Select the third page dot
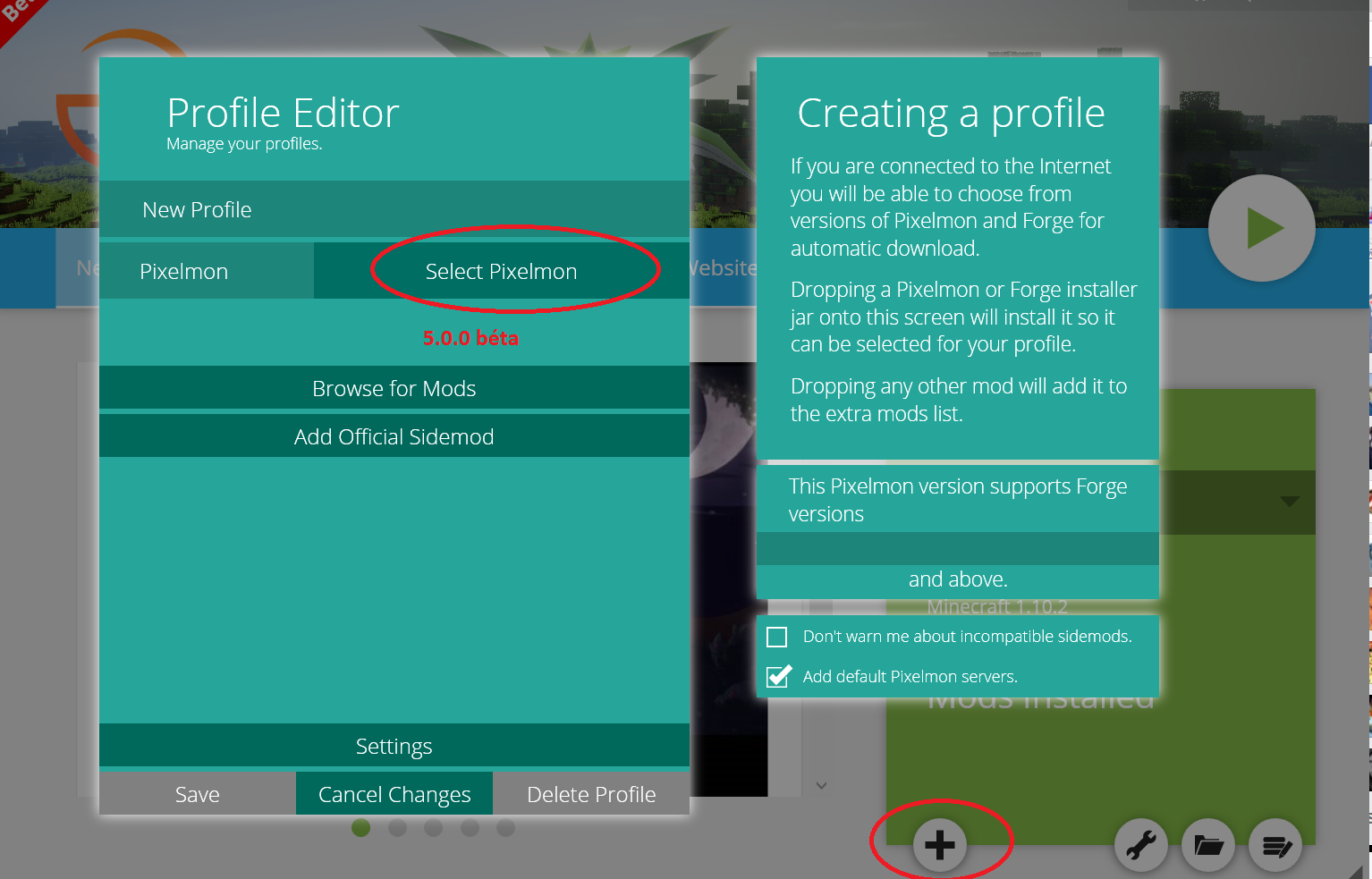1372x879 pixels. (x=434, y=828)
